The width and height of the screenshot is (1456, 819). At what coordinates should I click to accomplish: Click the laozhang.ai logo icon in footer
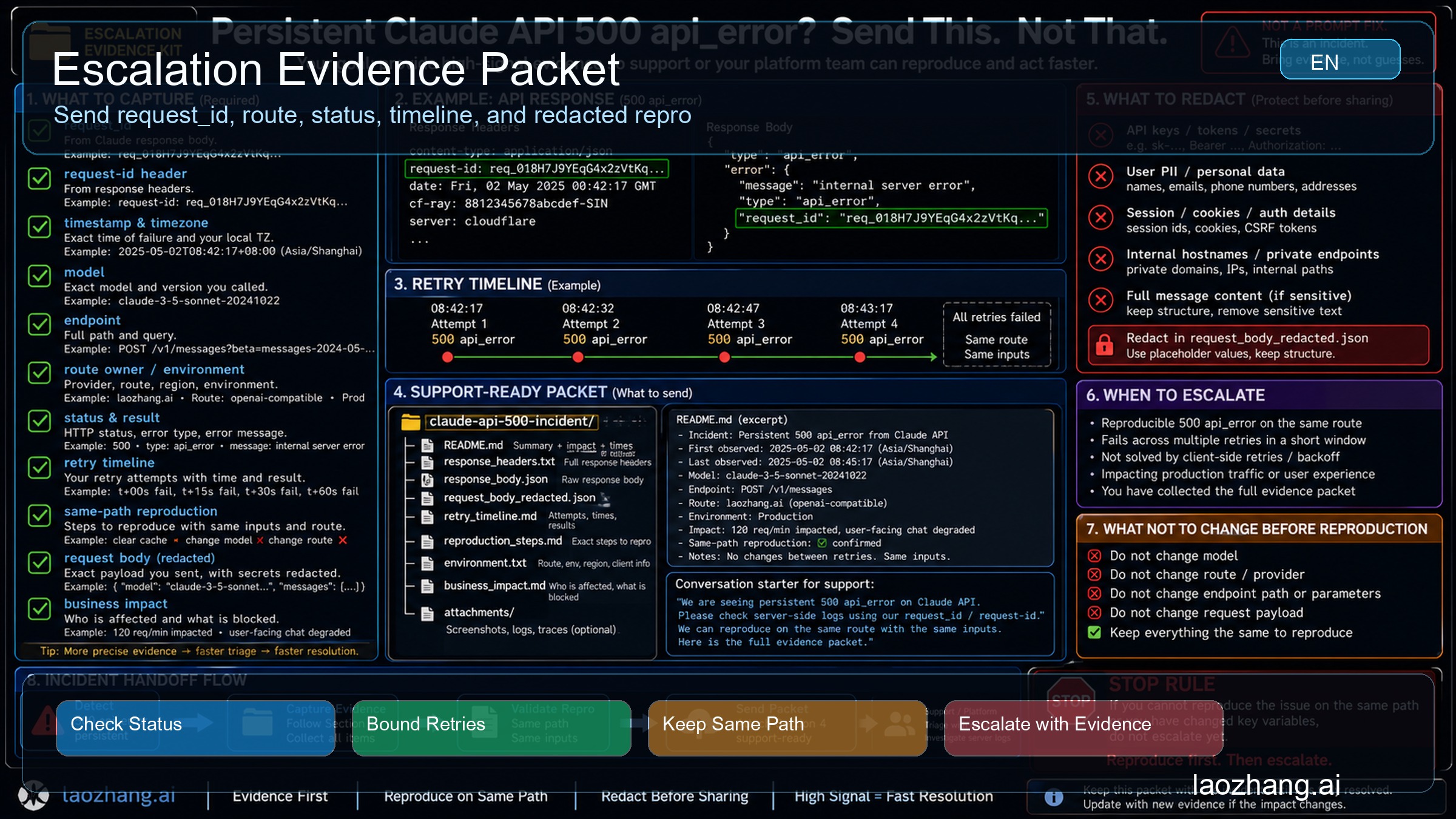(33, 795)
